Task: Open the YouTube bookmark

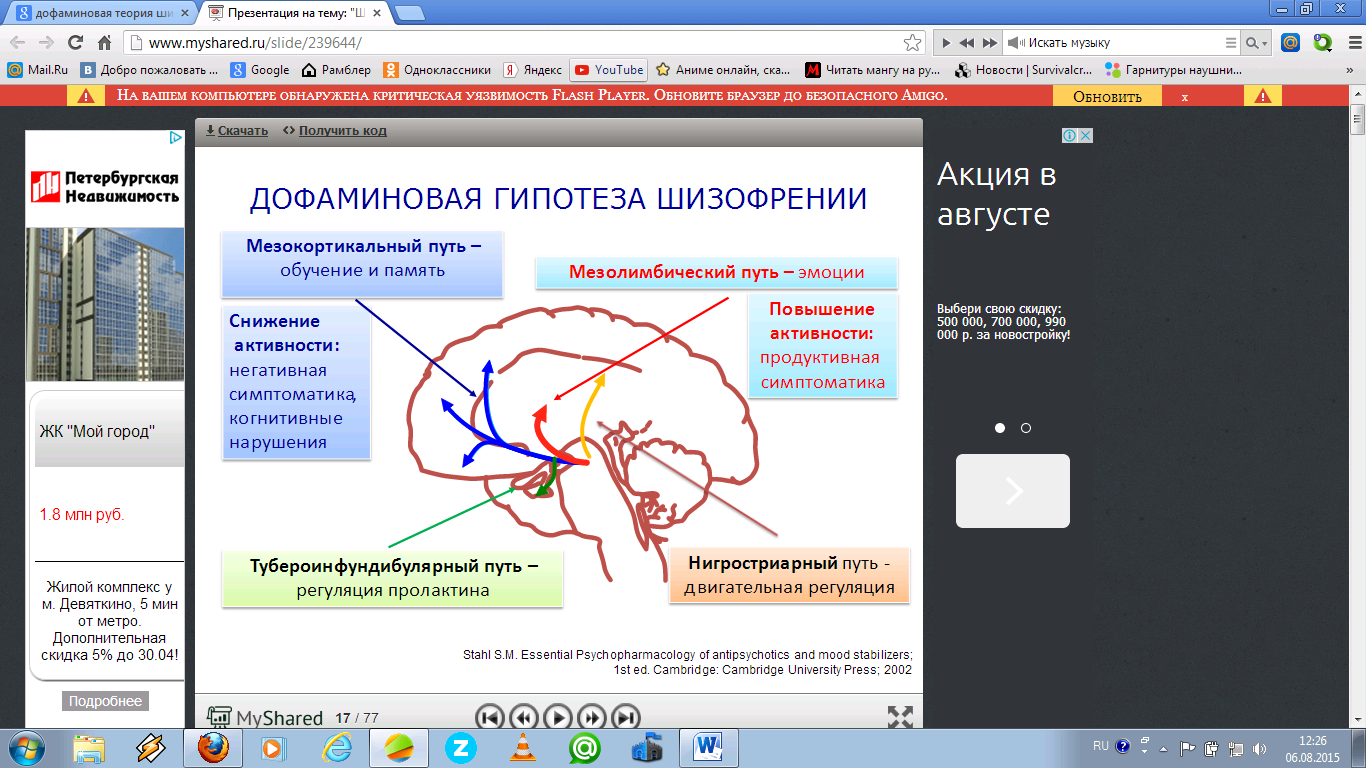Action: coord(609,70)
